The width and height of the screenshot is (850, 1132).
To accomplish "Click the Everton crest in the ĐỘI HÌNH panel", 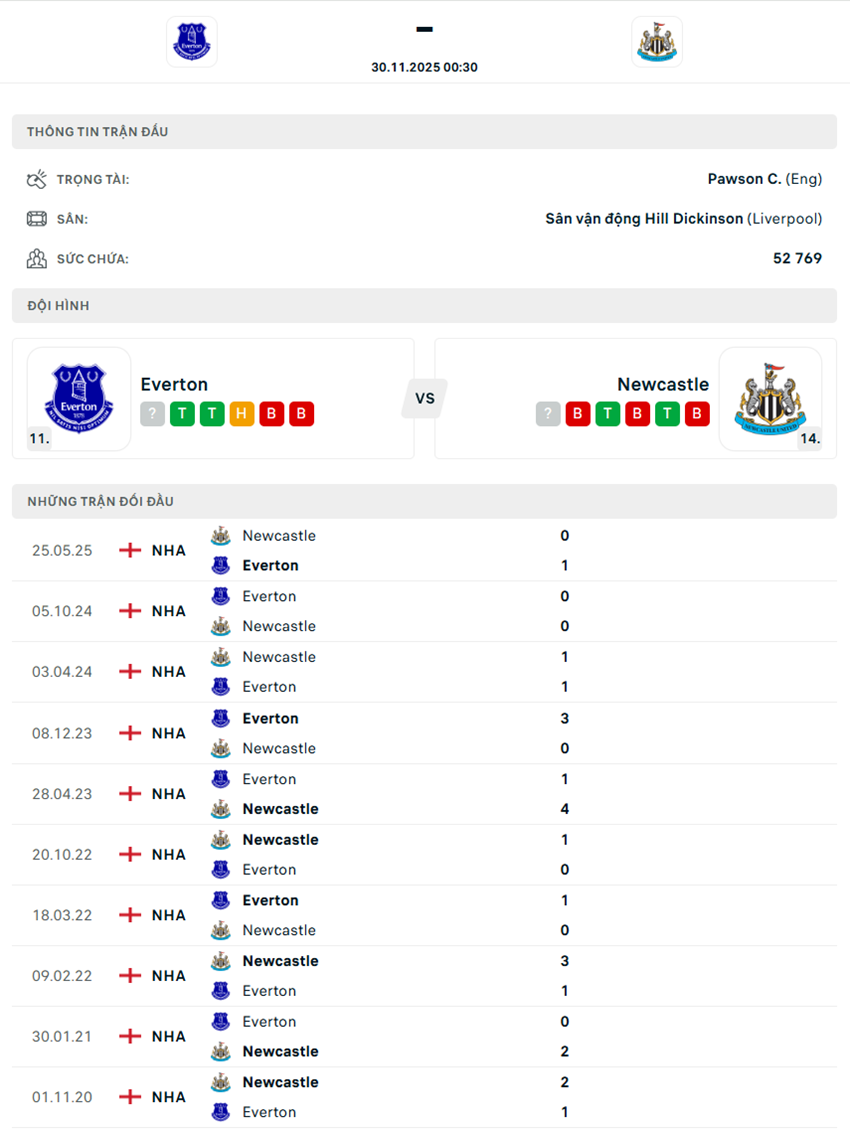I will (x=78, y=398).
